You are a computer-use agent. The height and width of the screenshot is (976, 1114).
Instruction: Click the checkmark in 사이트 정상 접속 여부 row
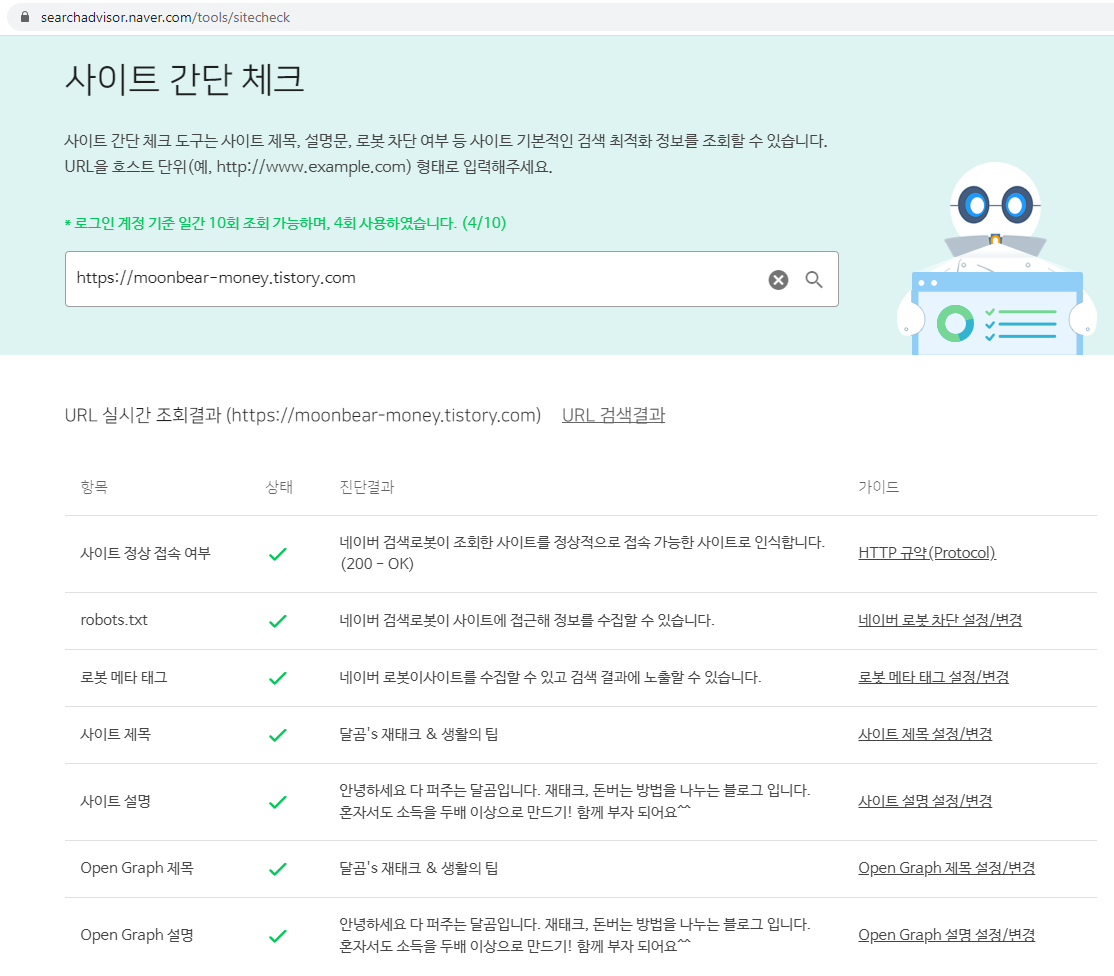(278, 554)
